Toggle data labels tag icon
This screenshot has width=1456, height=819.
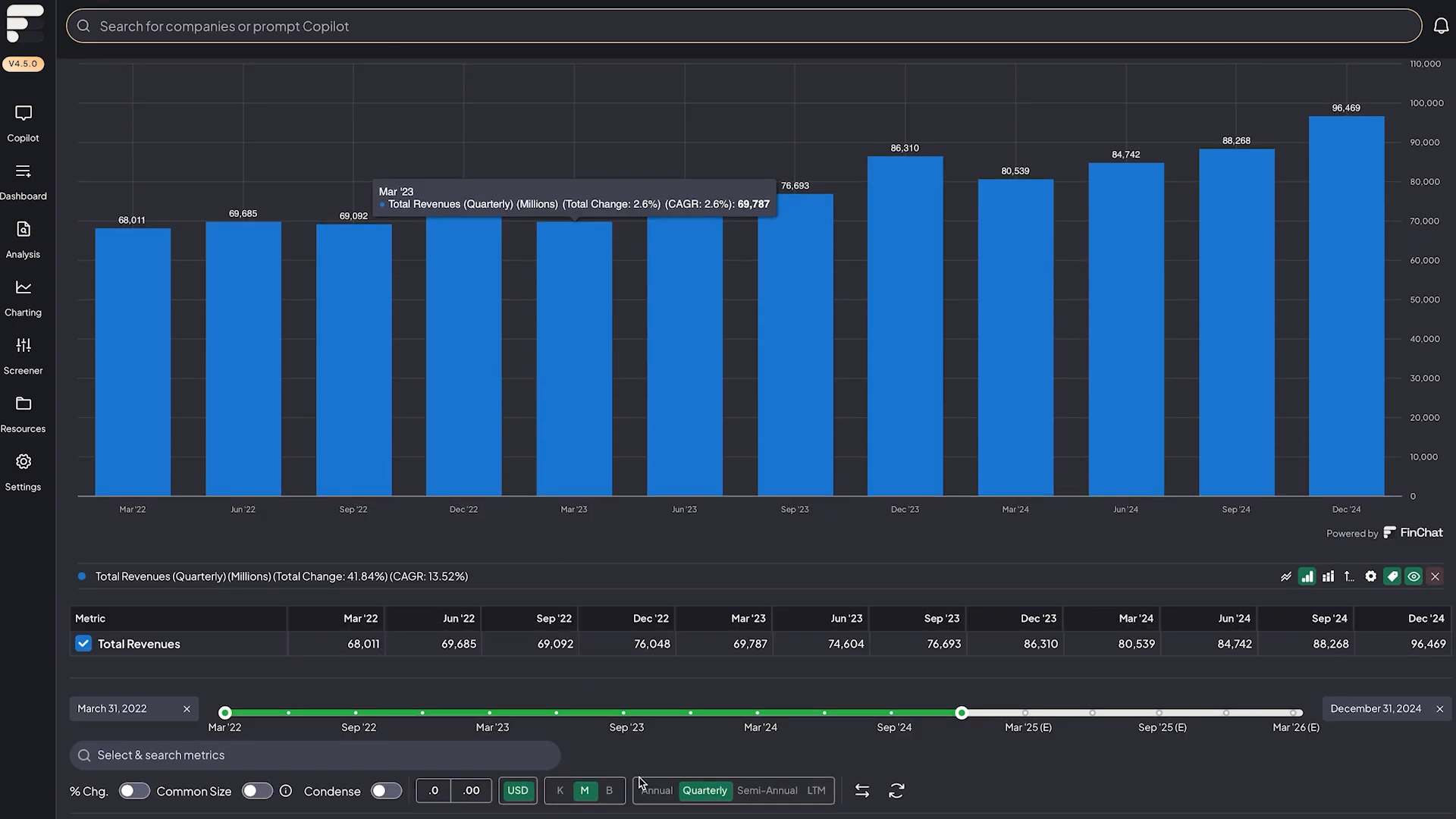(x=1392, y=576)
